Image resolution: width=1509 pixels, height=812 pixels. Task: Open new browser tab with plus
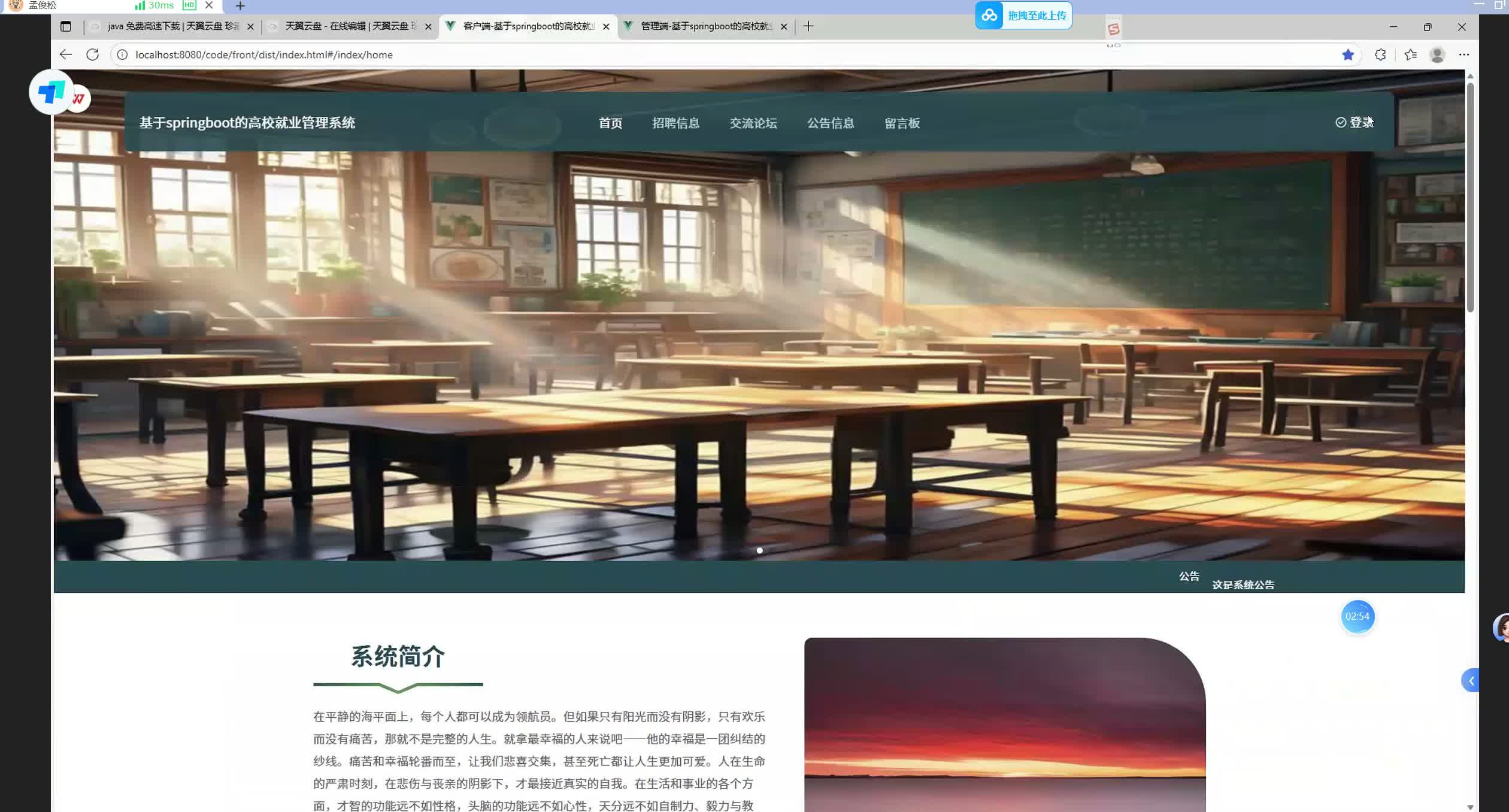(808, 26)
